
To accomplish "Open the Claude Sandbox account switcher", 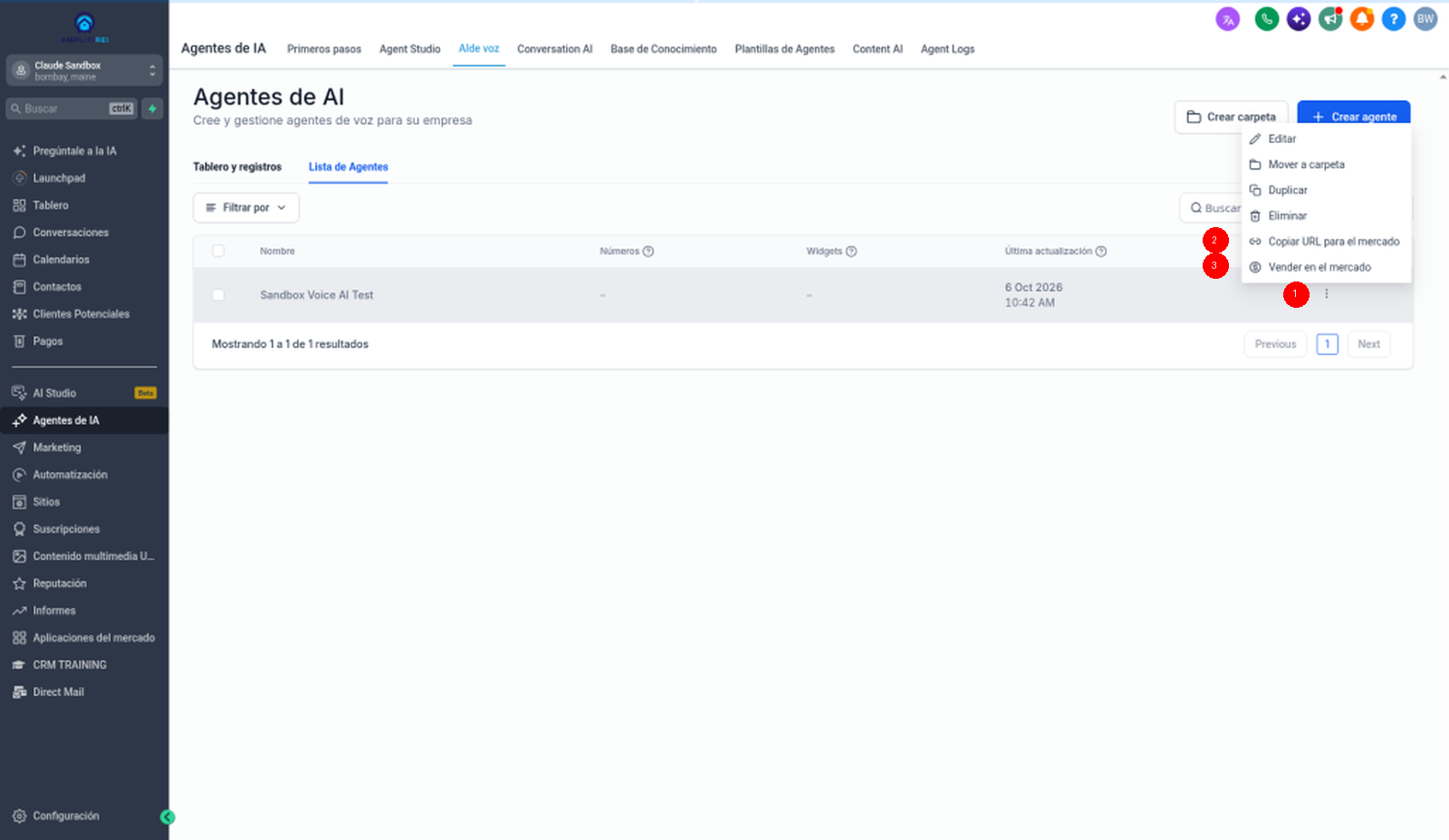I will click(84, 71).
